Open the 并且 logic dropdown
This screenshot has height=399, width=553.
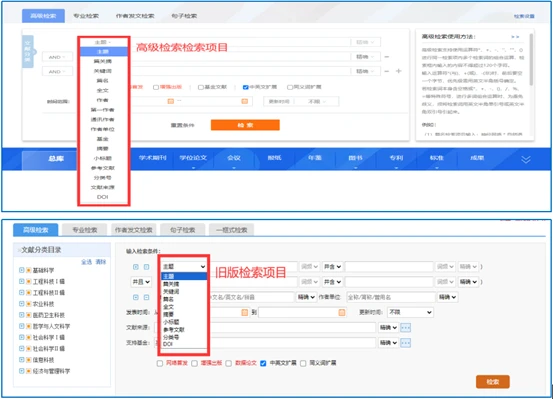click(141, 282)
